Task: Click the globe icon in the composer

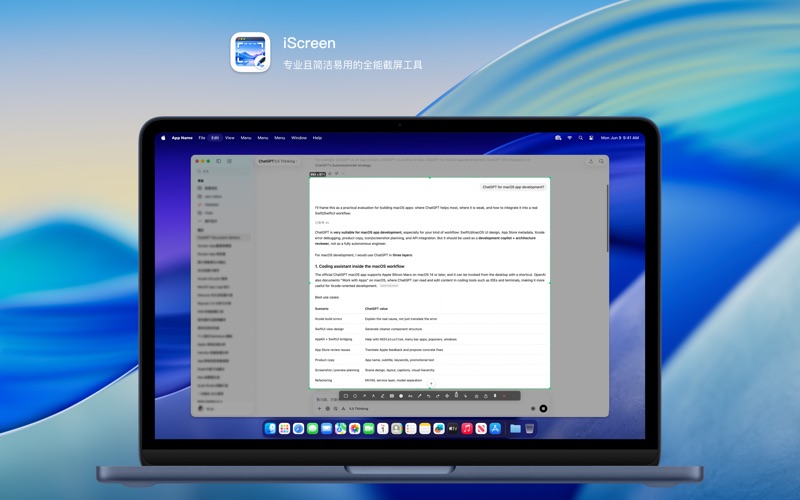Action: (x=328, y=409)
